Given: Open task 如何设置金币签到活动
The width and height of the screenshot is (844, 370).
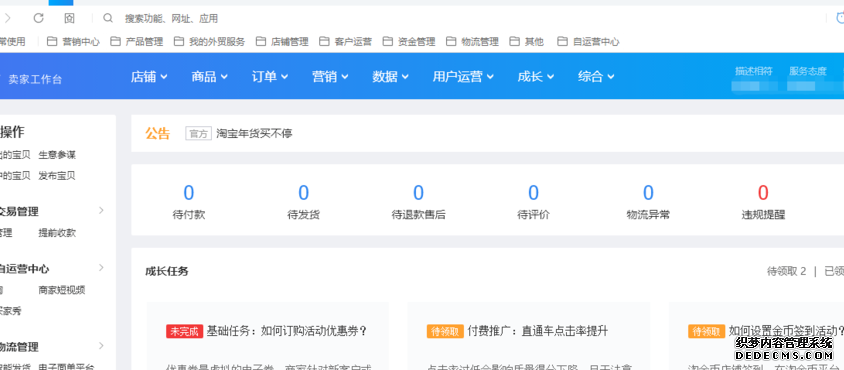Looking at the screenshot, I should coord(786,331).
